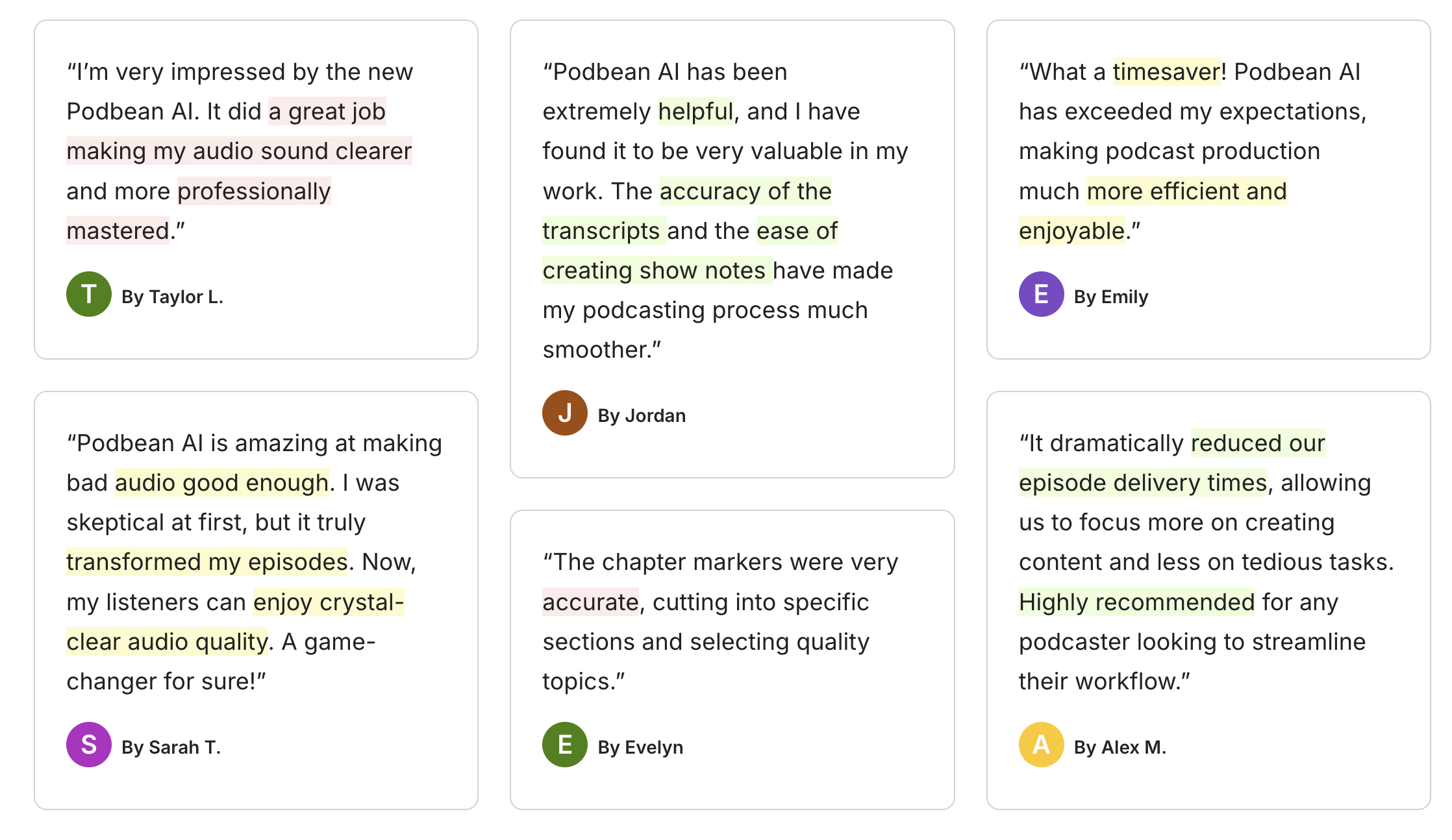This screenshot has width=1452, height=840.
Task: Click the highlighted word 'helpful'
Action: pos(695,112)
